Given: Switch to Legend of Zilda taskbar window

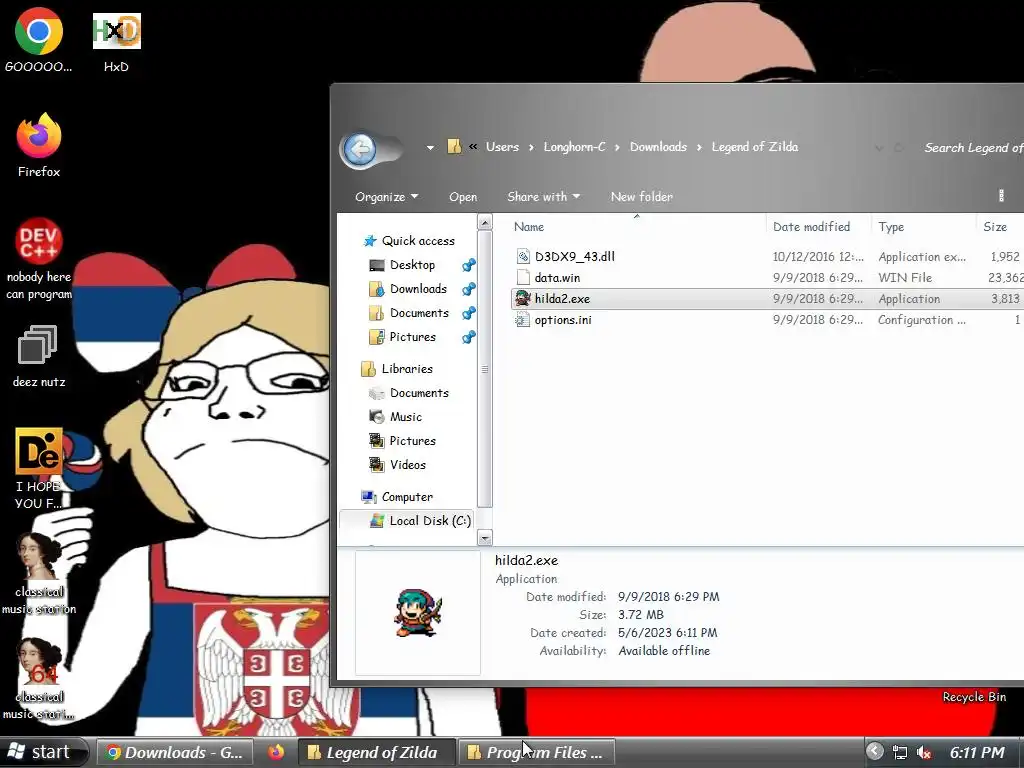Looking at the screenshot, I should [x=376, y=752].
